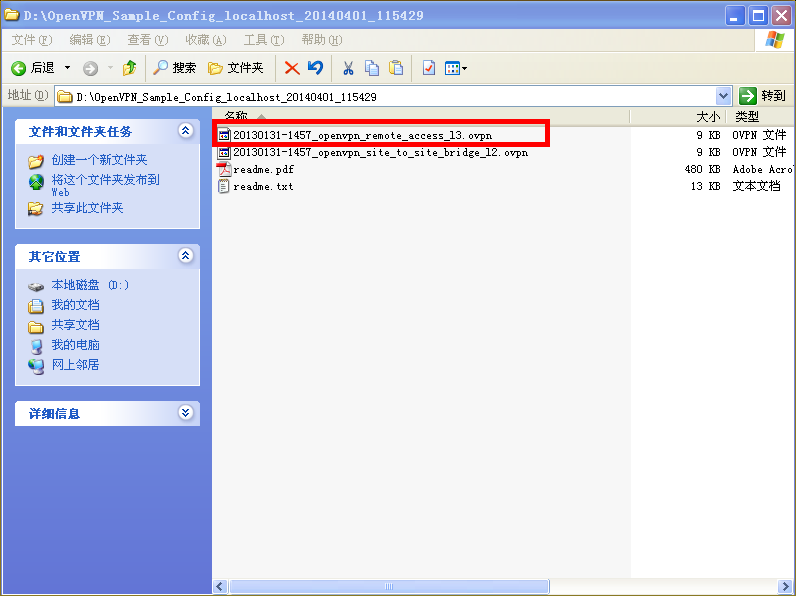Collapse the 文件和文件夹任务 panel
Viewport: 796px width, 596px height.
(186, 131)
